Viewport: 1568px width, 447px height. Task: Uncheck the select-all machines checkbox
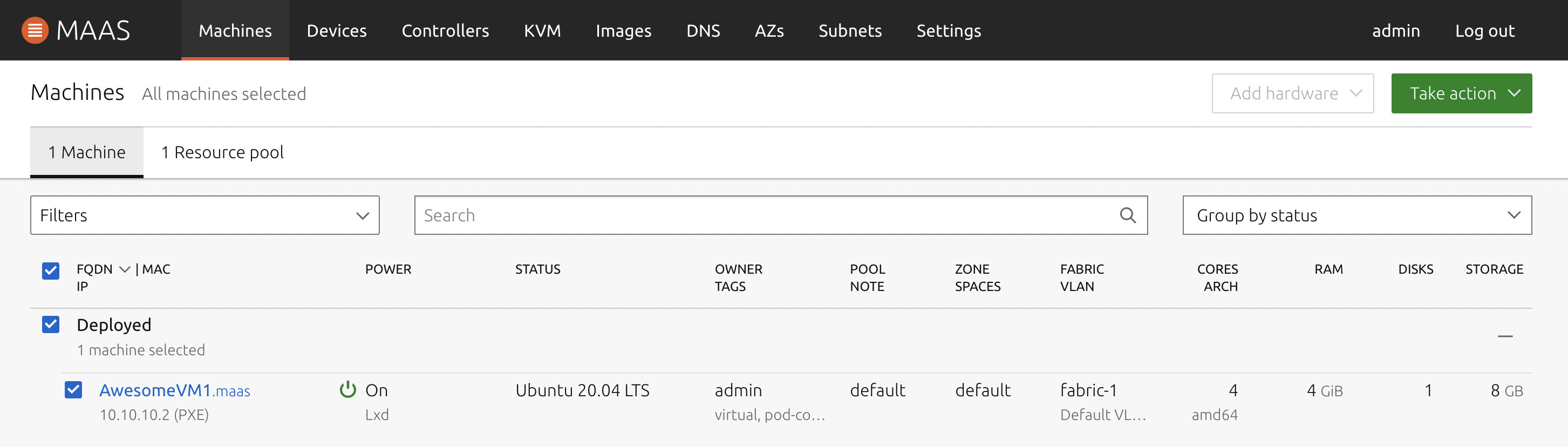(51, 270)
